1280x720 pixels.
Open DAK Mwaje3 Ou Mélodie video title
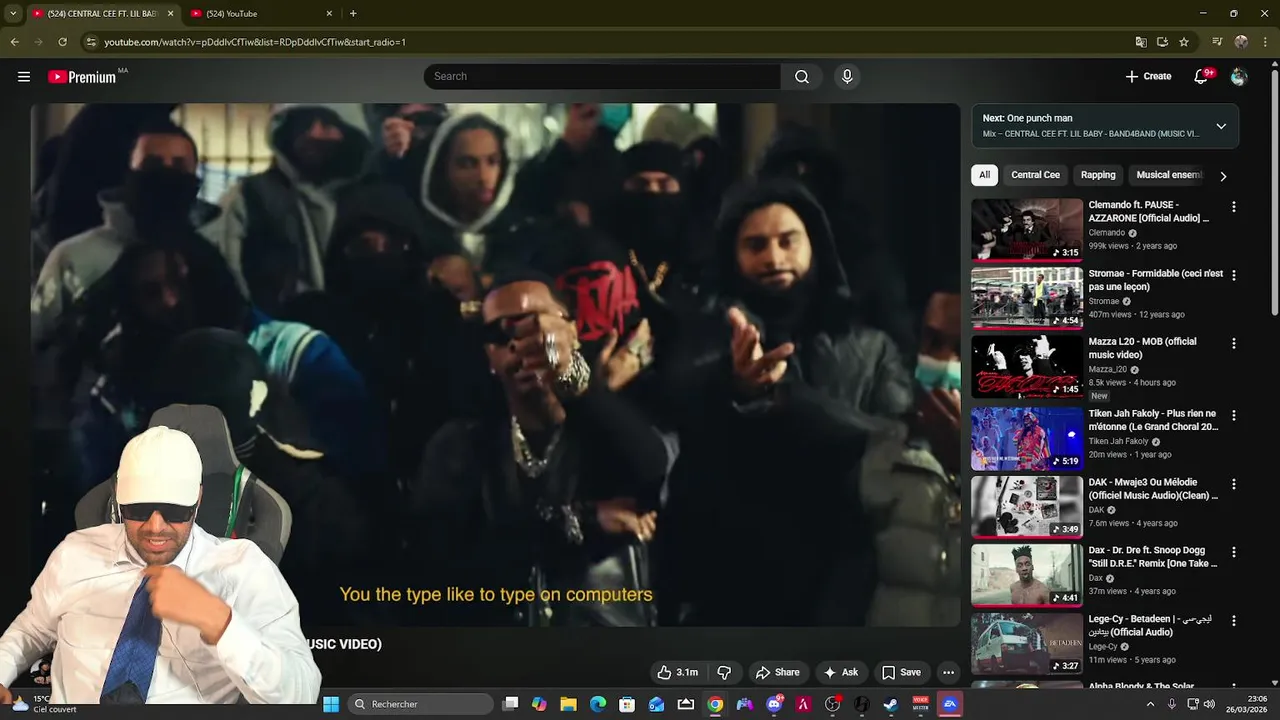[1153, 489]
